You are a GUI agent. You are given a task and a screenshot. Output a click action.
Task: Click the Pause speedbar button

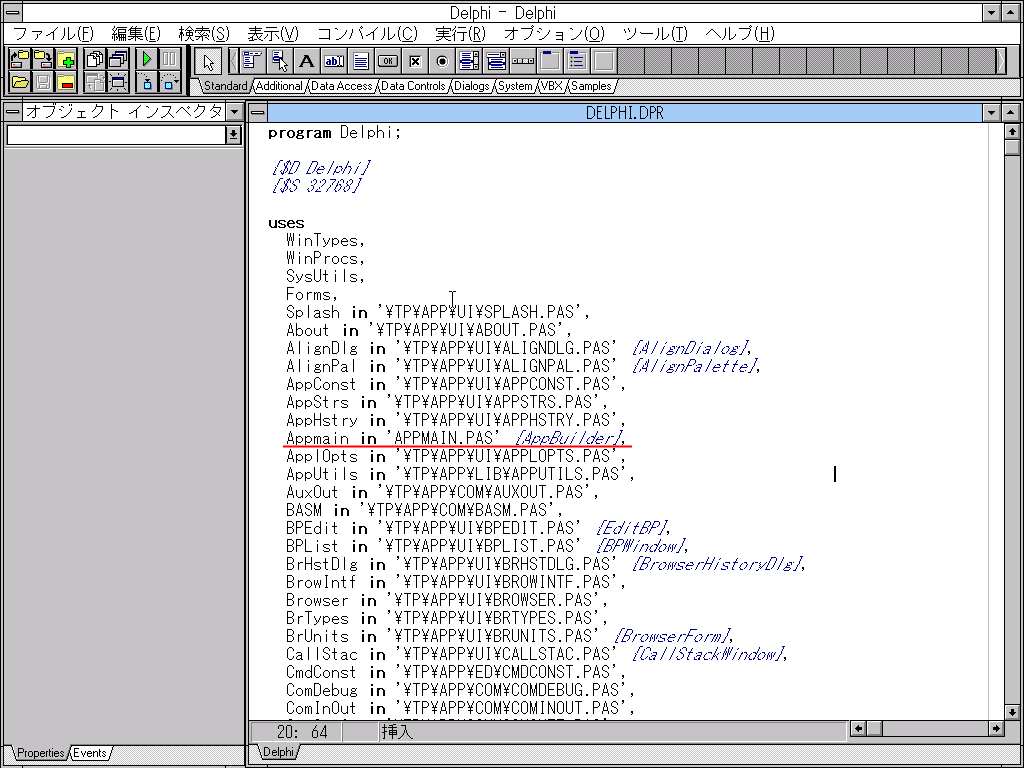[169, 59]
